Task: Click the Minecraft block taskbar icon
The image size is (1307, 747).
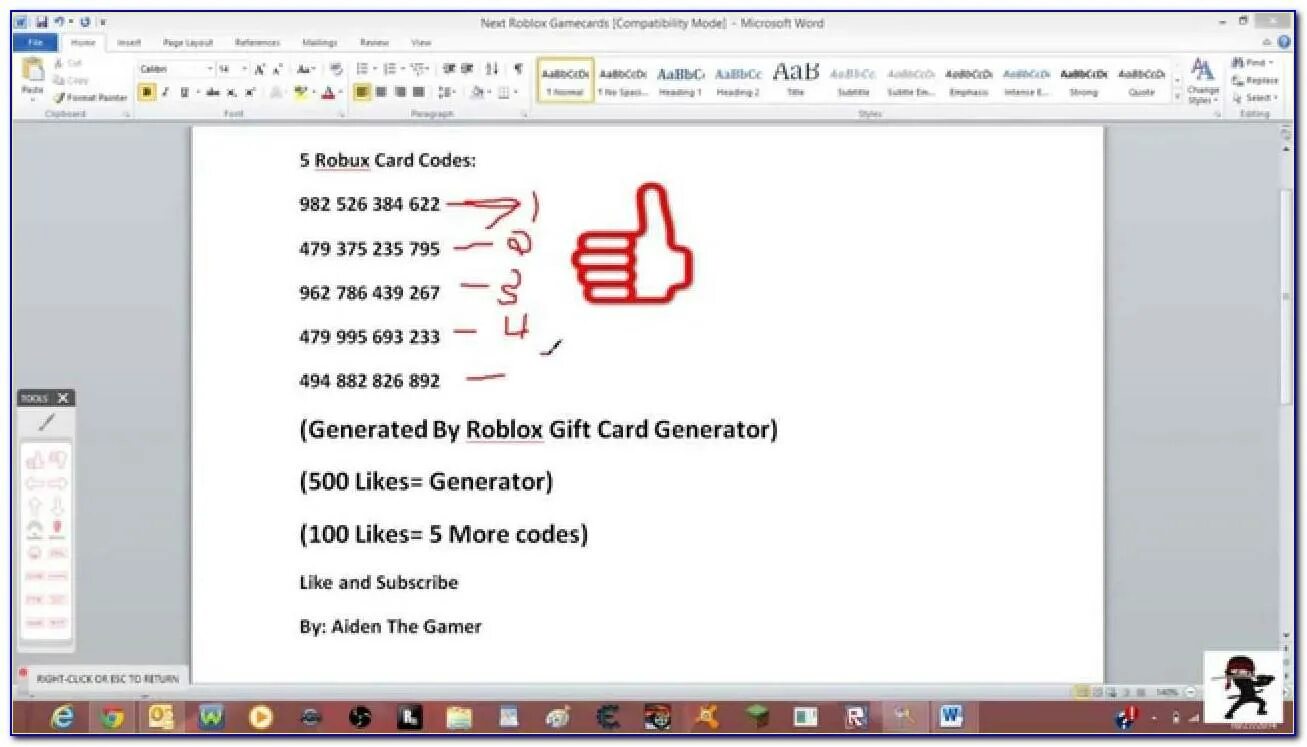Action: [x=757, y=717]
